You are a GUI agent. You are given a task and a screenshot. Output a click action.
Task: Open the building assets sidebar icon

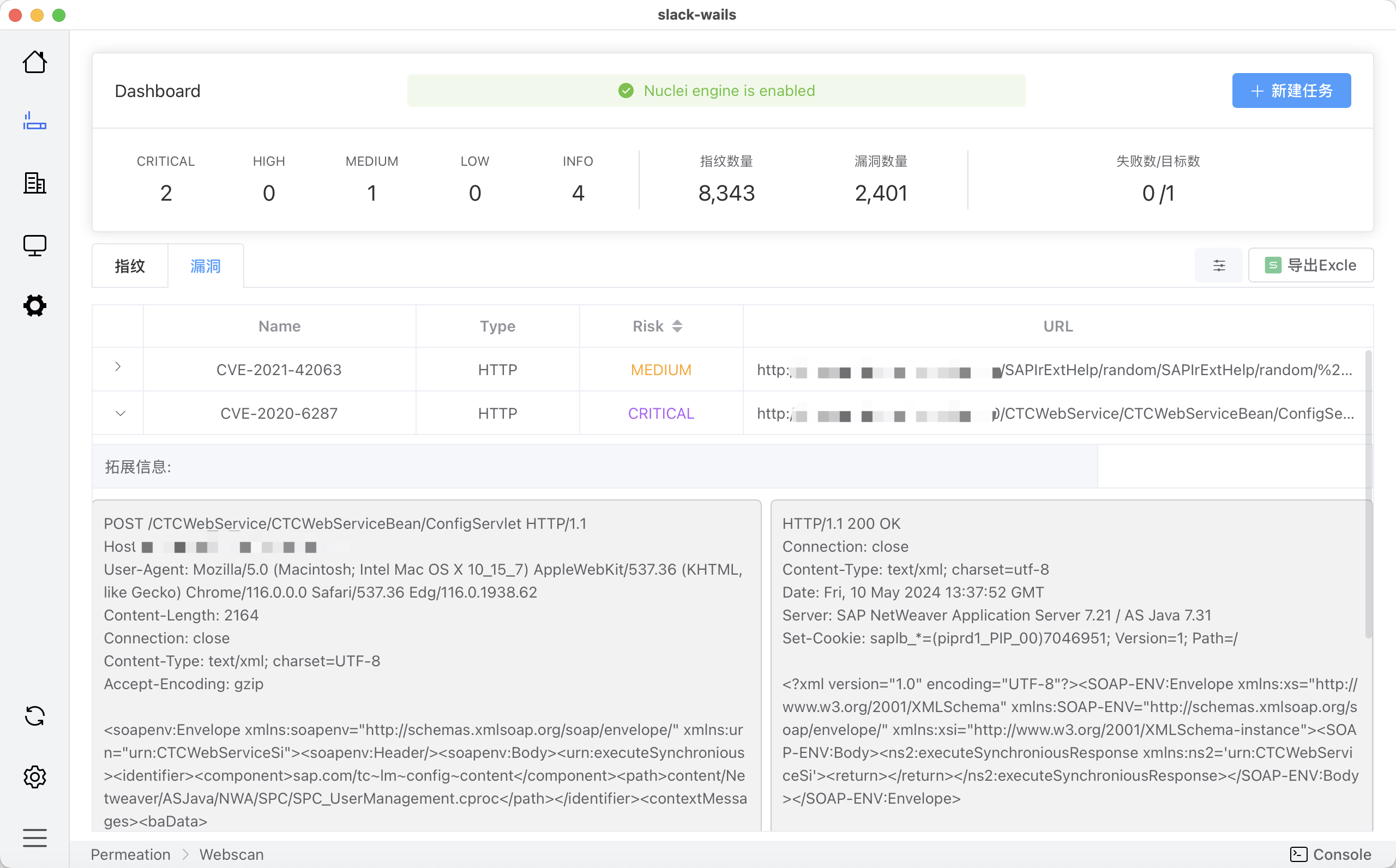(x=34, y=183)
